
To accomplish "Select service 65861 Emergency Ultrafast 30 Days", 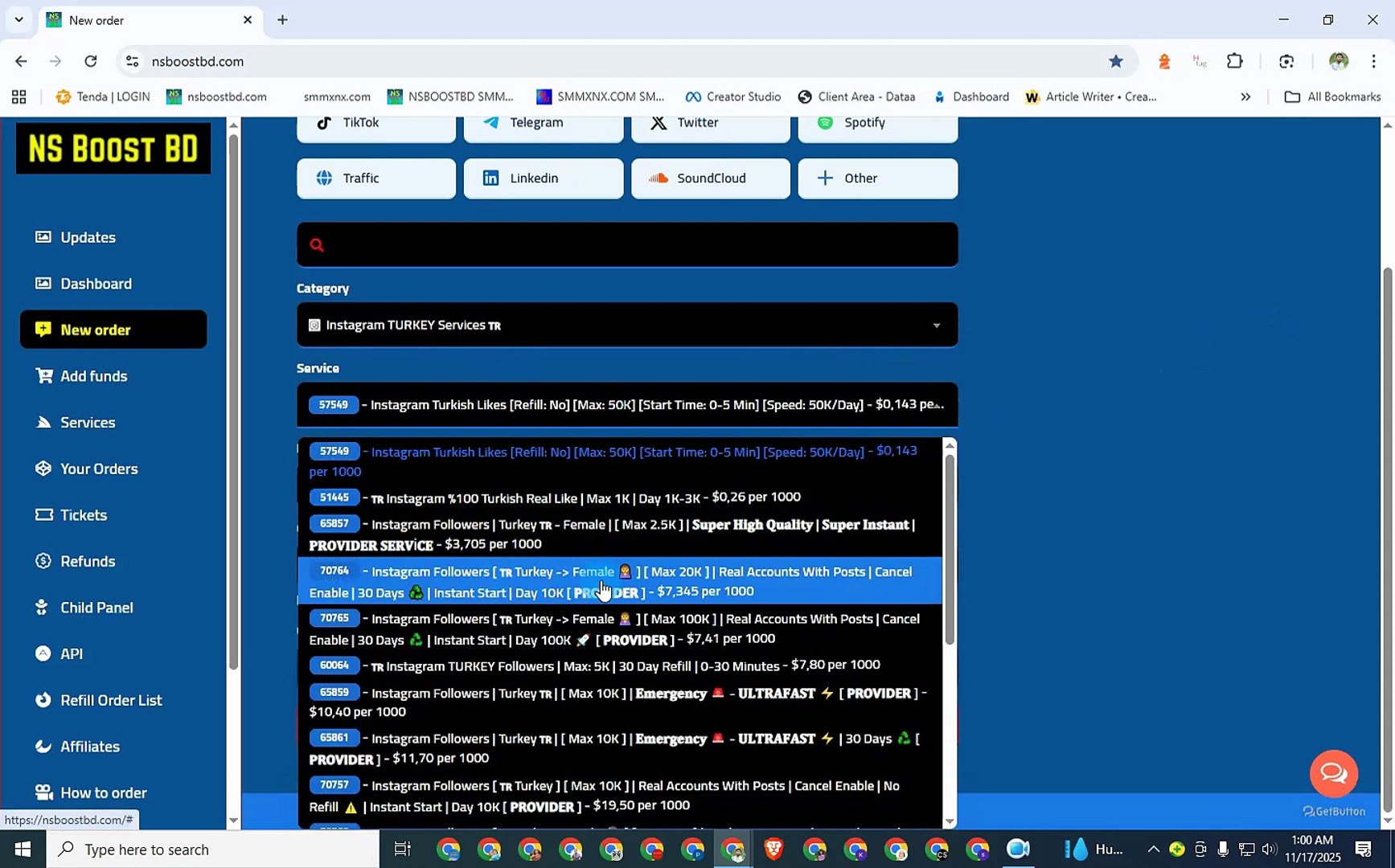I will 620,749.
